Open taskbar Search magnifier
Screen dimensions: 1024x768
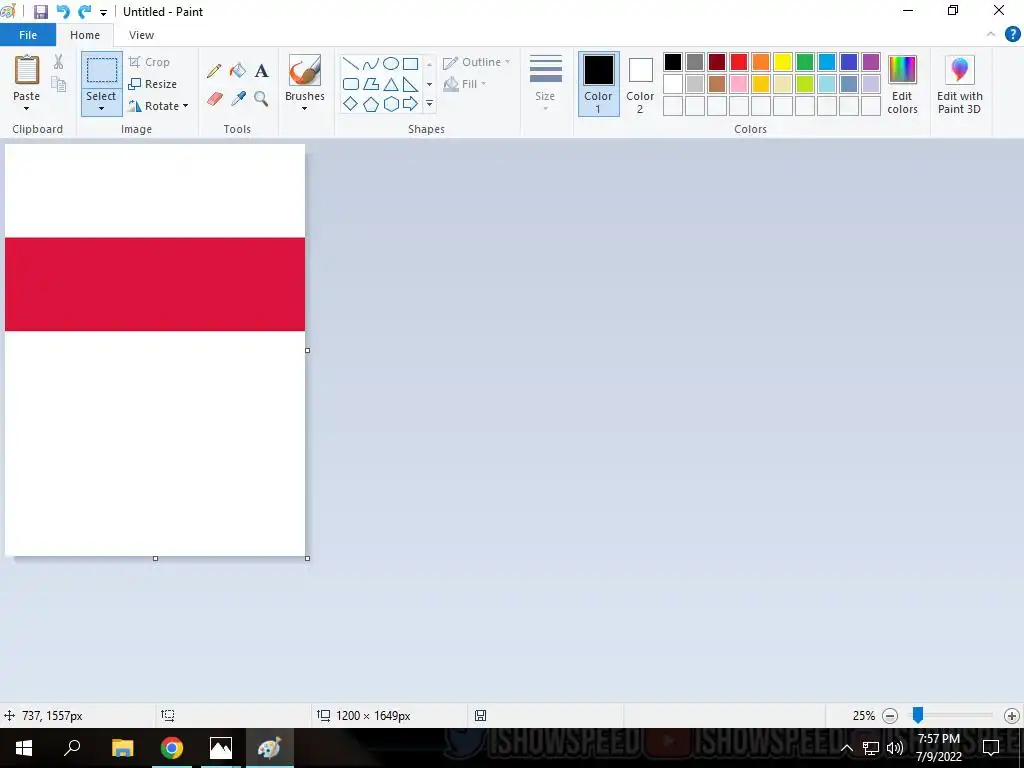(72, 748)
